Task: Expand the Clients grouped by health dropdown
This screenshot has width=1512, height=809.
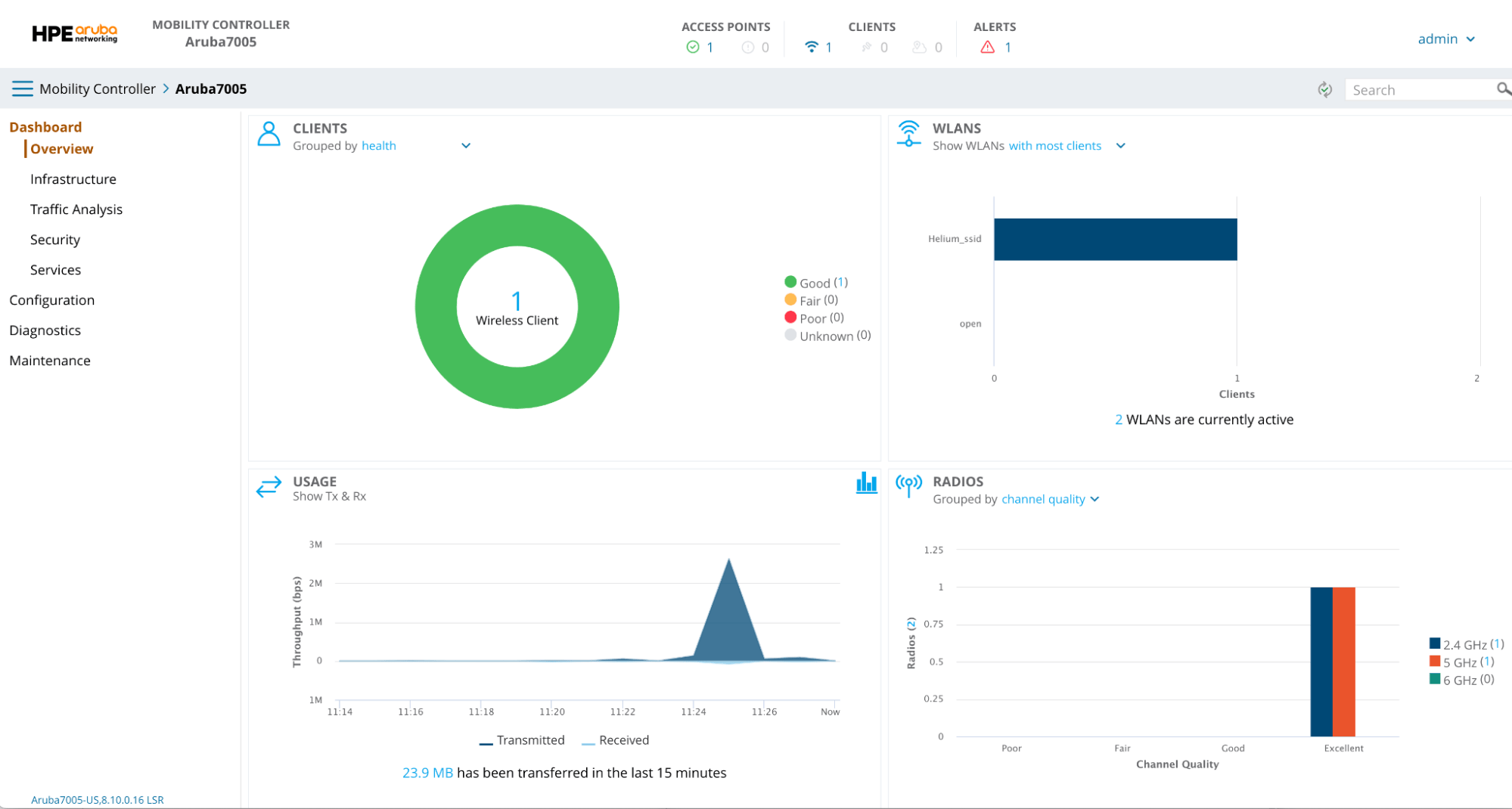Action: pos(466,146)
